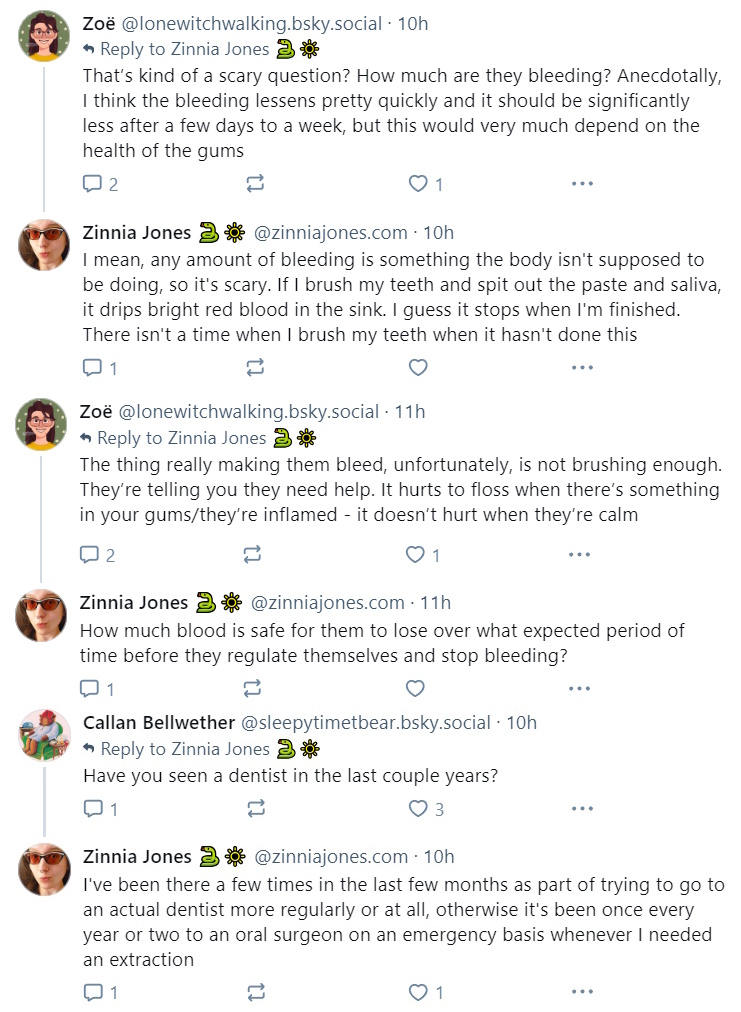The height and width of the screenshot is (1012, 741).
Task: Like Zinnia's post about bright red blood
Action: 418,368
